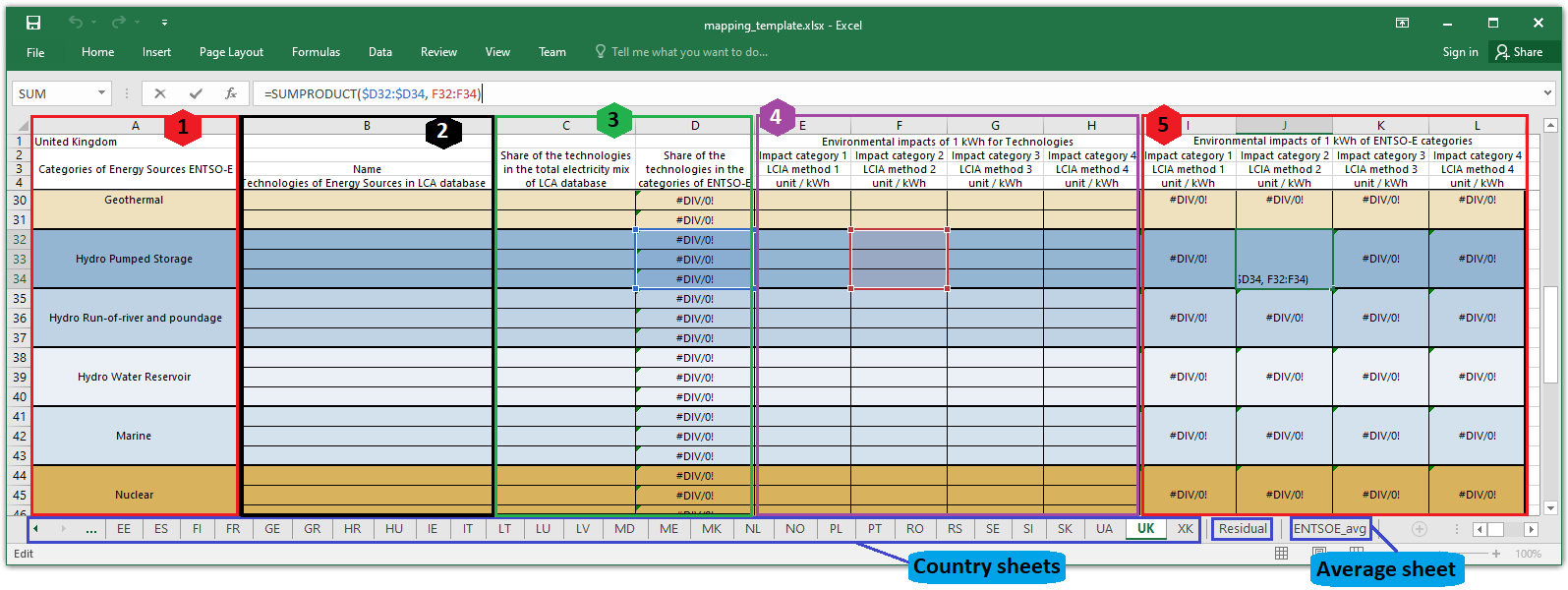Select the ENTSOE_avg sheet tab
This screenshot has height=590, width=1568.
(x=1330, y=529)
